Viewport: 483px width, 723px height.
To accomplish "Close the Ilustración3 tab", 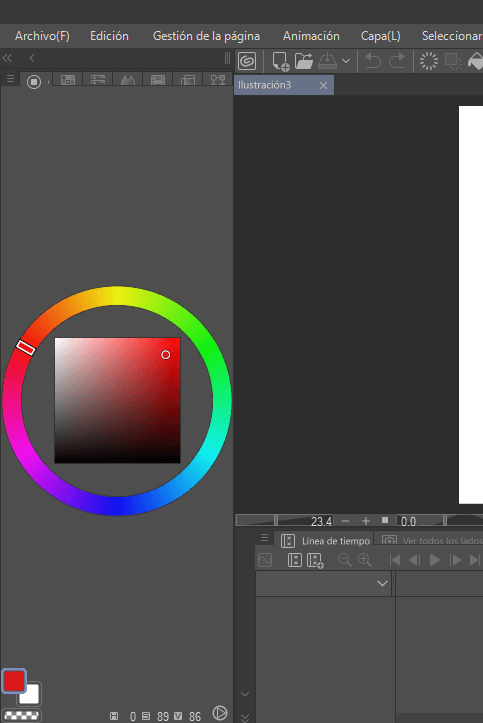I will tap(324, 85).
